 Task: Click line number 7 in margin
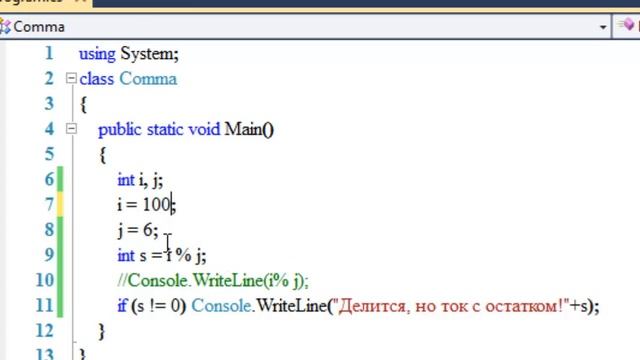[x=49, y=204]
